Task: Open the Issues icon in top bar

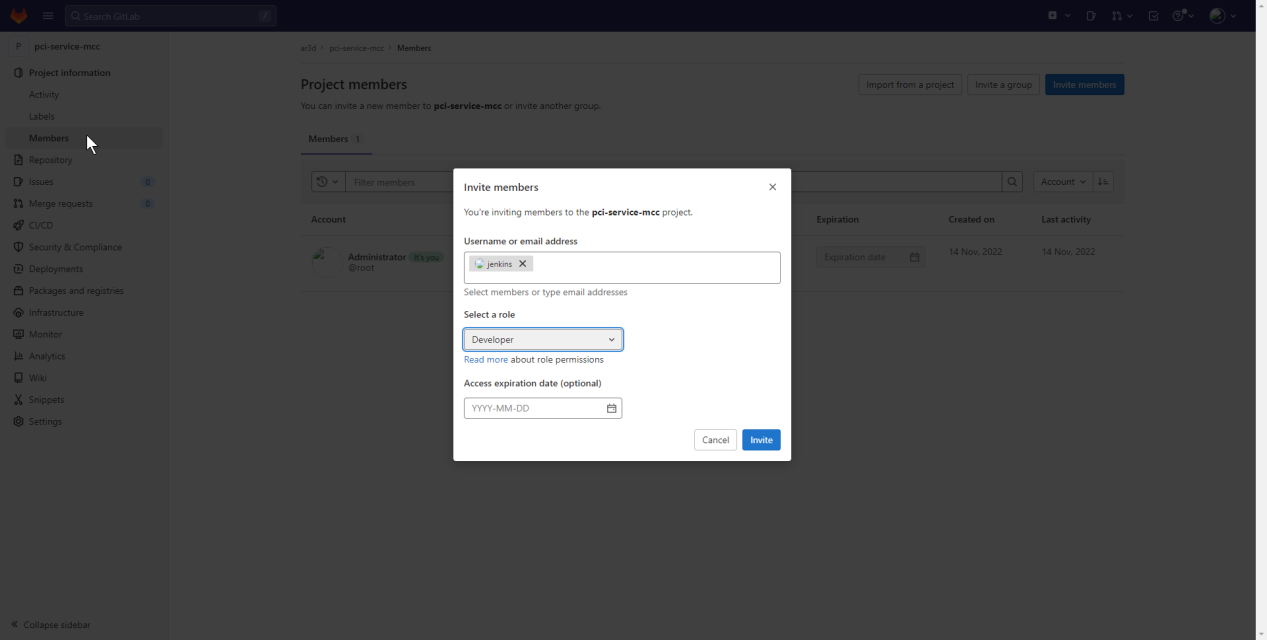Action: tap(1091, 16)
